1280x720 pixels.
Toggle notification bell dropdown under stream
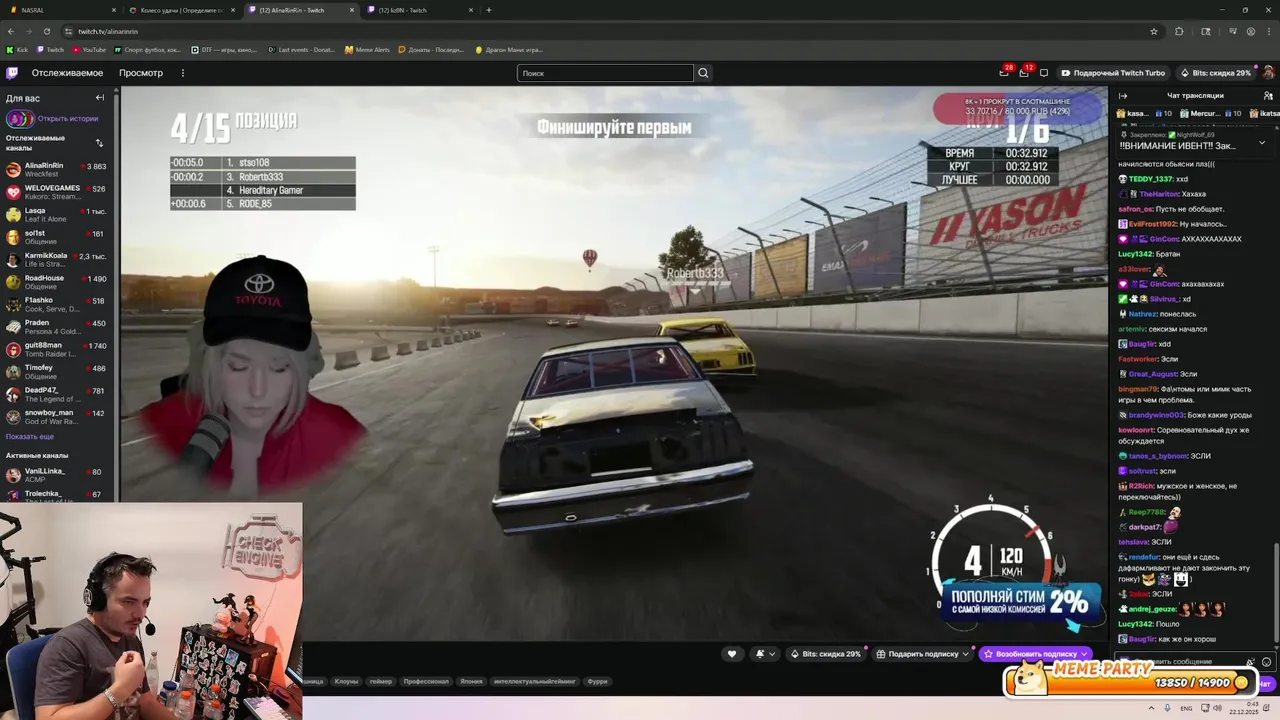[x=765, y=654]
